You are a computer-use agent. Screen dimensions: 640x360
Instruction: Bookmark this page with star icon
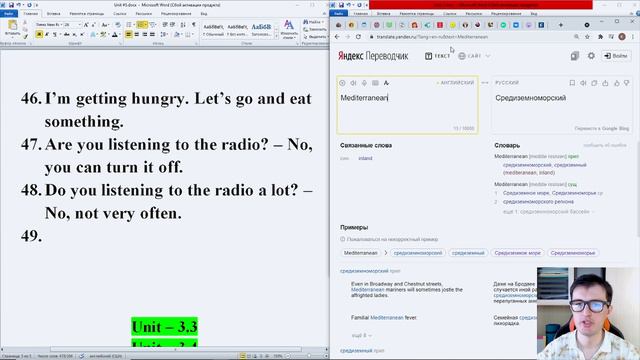(x=587, y=37)
